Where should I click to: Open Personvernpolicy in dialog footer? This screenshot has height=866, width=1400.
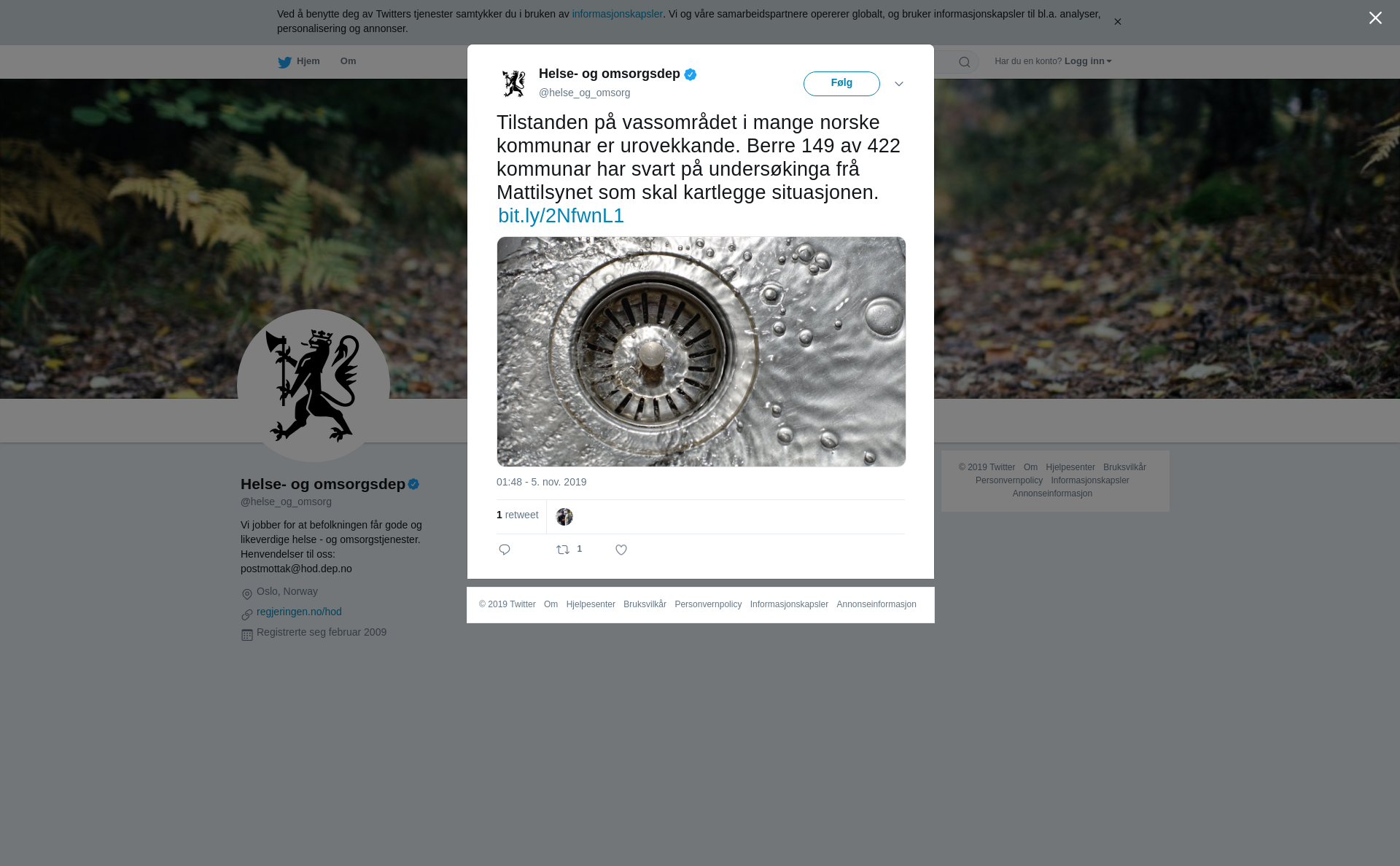pos(708,604)
